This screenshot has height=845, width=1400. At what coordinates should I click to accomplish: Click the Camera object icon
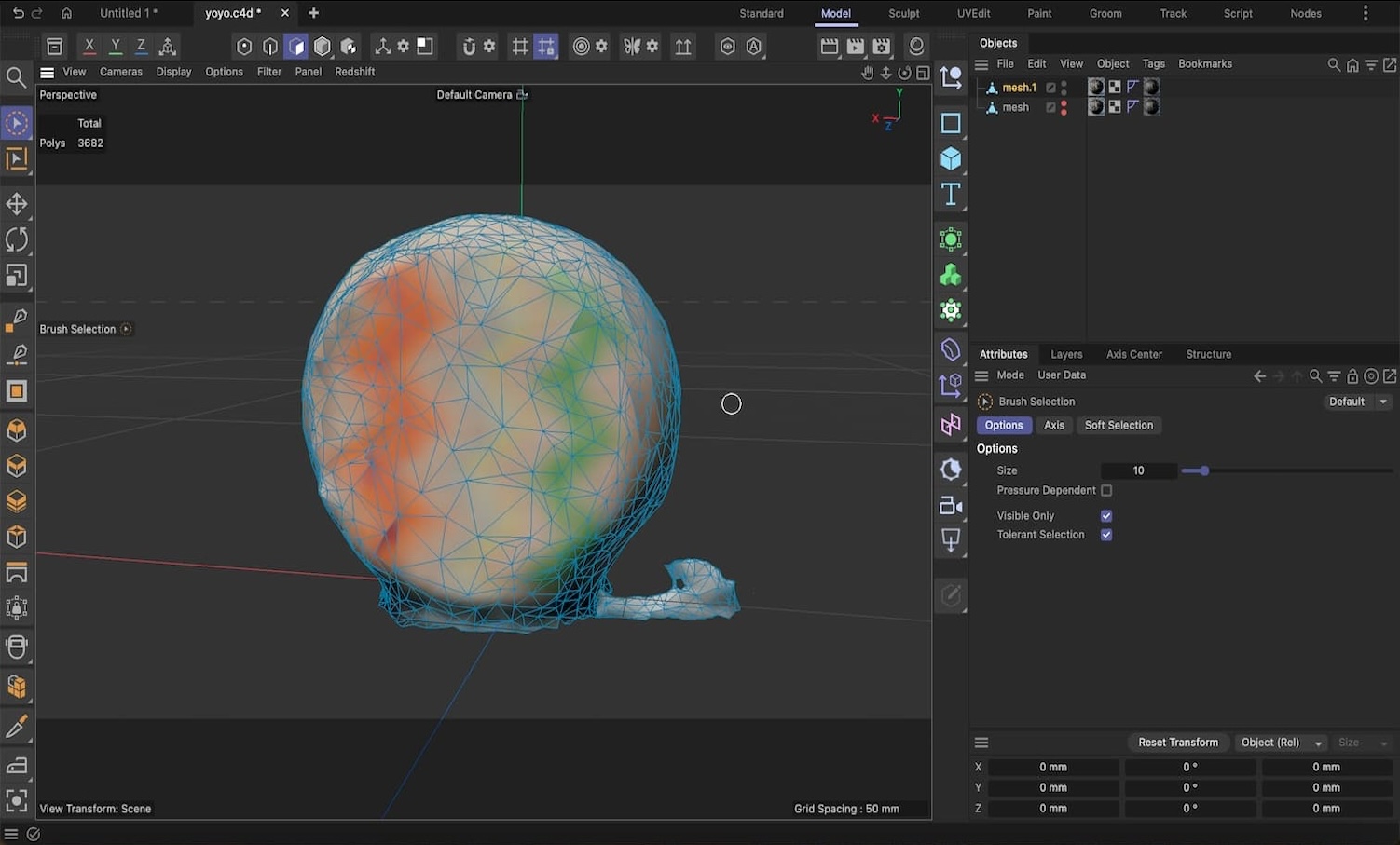(951, 505)
